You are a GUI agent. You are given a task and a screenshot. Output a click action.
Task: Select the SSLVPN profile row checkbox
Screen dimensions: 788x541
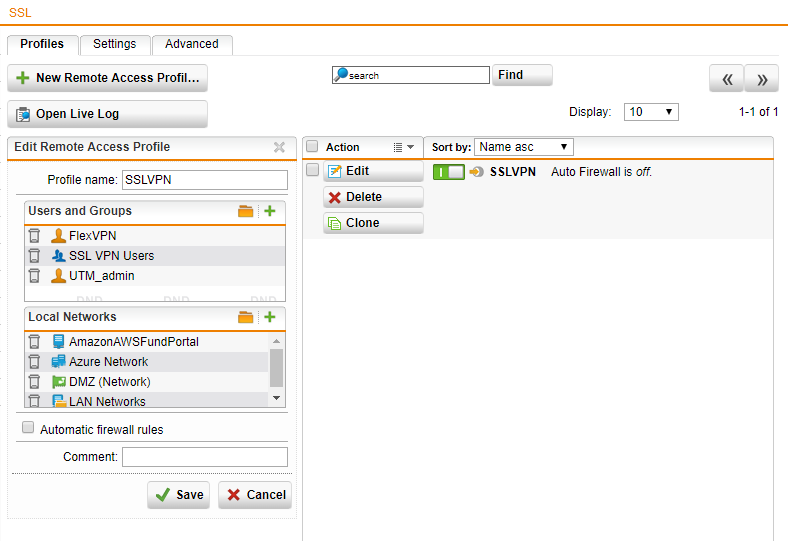(312, 170)
